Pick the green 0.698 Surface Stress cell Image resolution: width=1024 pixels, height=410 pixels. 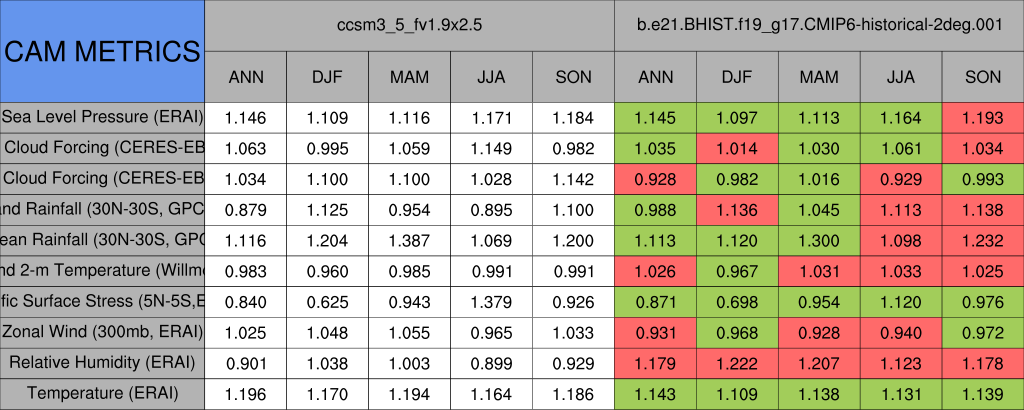tap(737, 302)
